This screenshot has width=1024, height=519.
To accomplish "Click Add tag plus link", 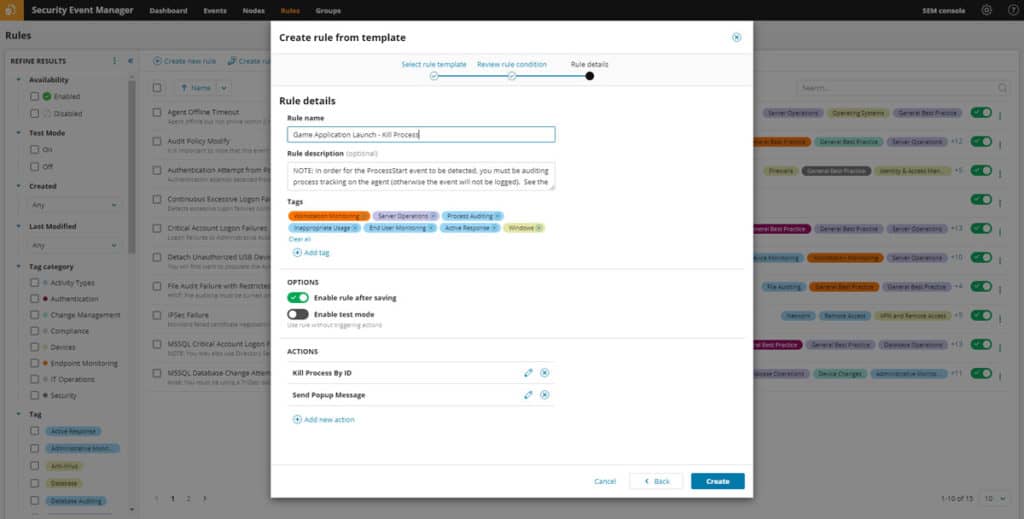I will 311,253.
